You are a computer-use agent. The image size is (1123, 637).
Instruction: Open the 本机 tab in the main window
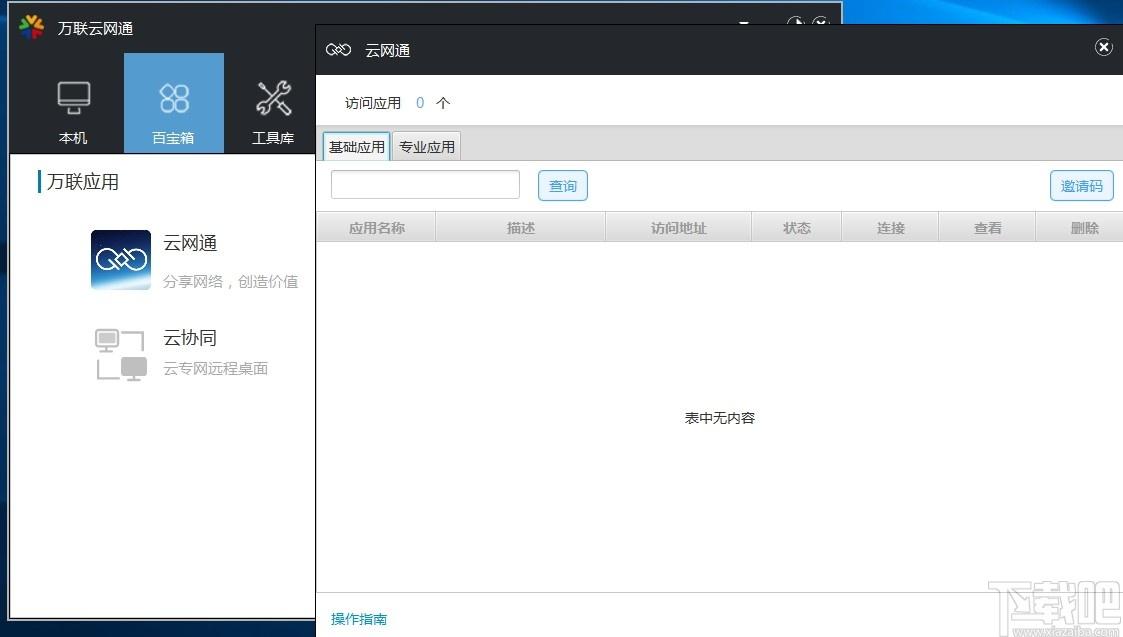pos(74,102)
